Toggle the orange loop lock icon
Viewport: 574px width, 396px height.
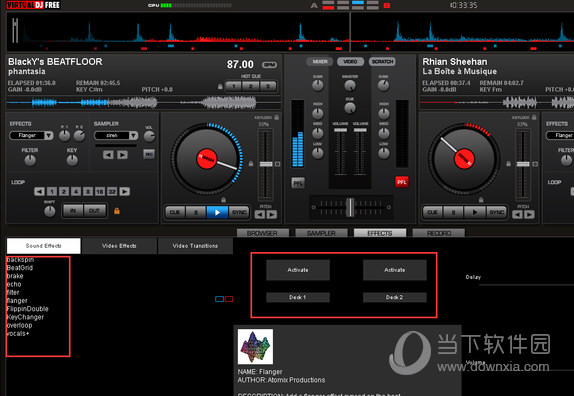point(117,211)
